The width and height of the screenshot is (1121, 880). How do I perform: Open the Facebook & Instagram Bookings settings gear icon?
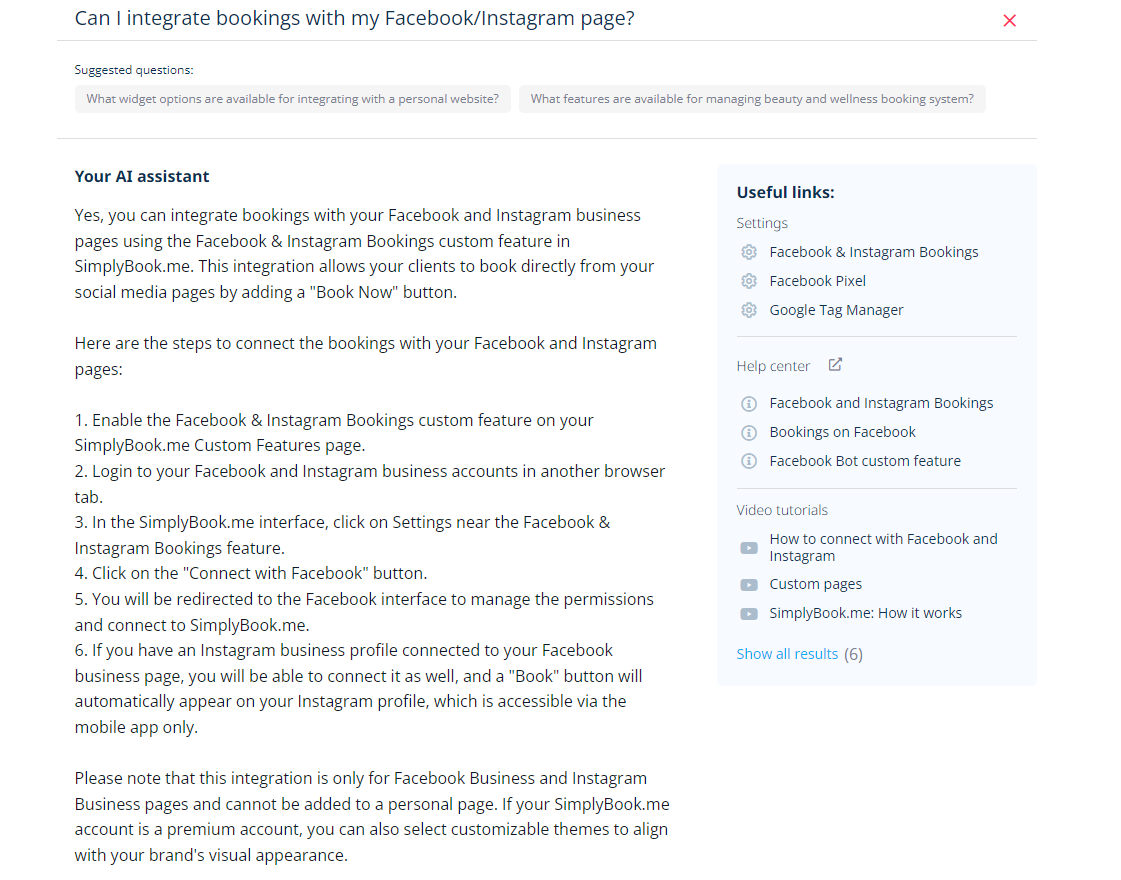[749, 252]
